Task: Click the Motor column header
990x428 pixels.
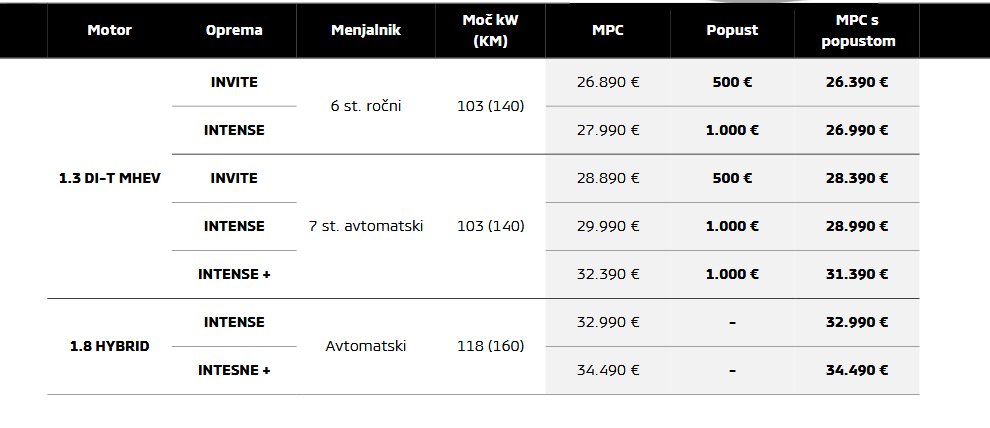Action: pos(110,30)
